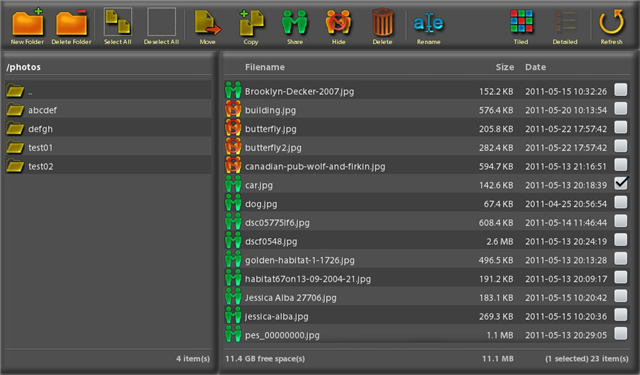
Task: Switch to Detailed view
Action: (565, 22)
